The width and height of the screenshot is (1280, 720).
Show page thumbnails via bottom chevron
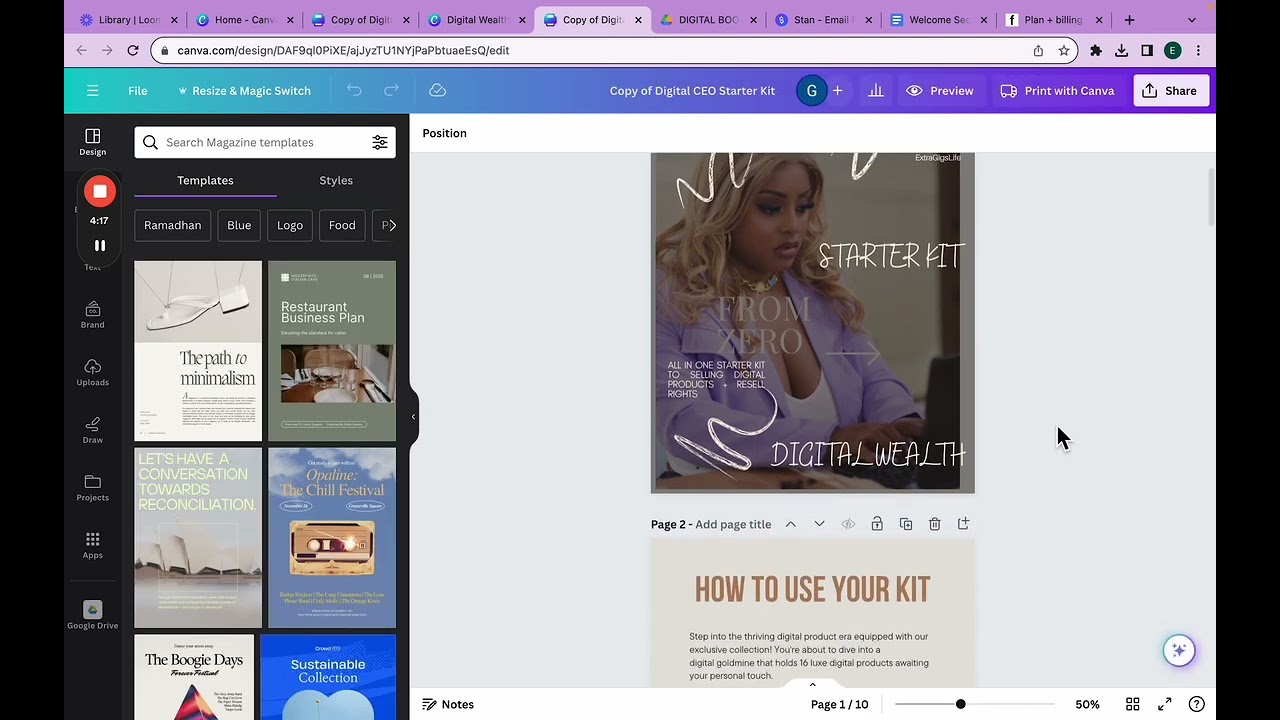coord(812,685)
